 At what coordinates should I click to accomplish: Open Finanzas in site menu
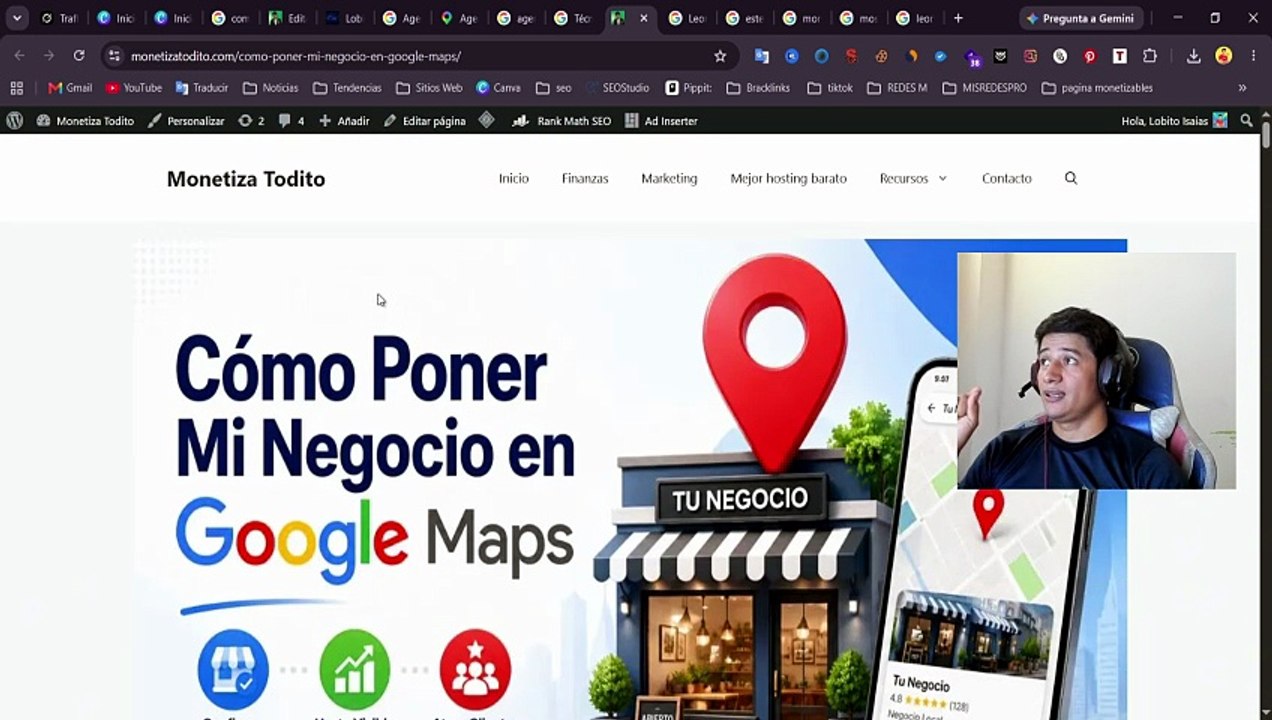click(x=585, y=178)
